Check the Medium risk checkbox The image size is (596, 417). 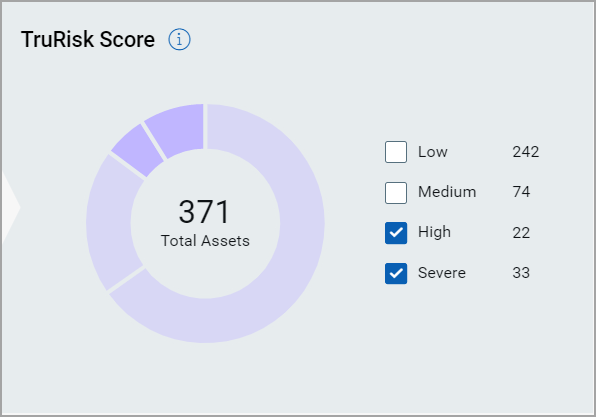click(396, 193)
